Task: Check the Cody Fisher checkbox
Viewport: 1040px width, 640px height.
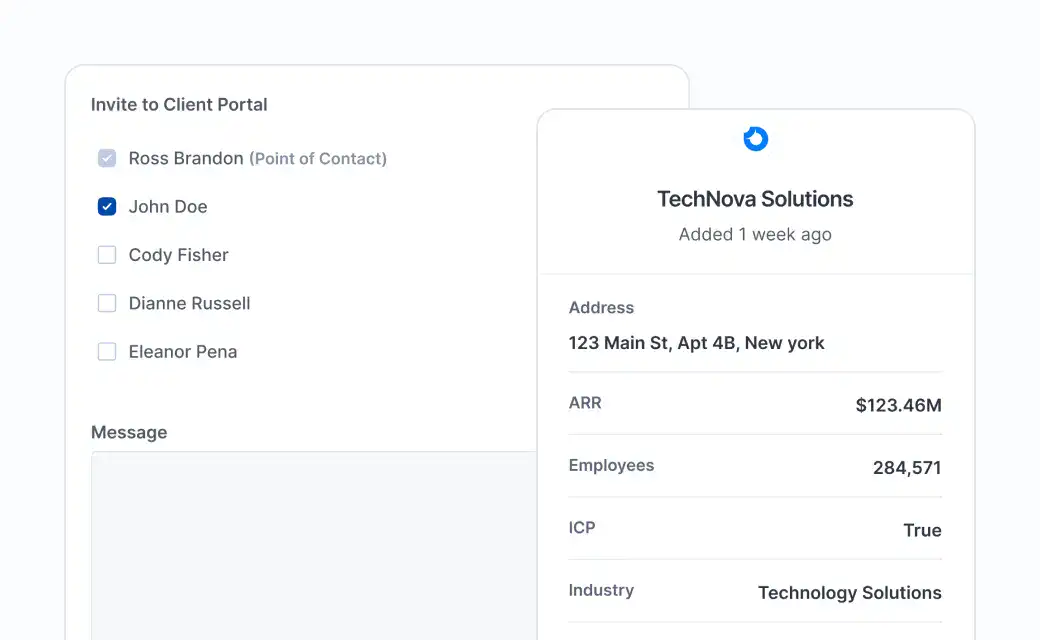Action: click(107, 255)
